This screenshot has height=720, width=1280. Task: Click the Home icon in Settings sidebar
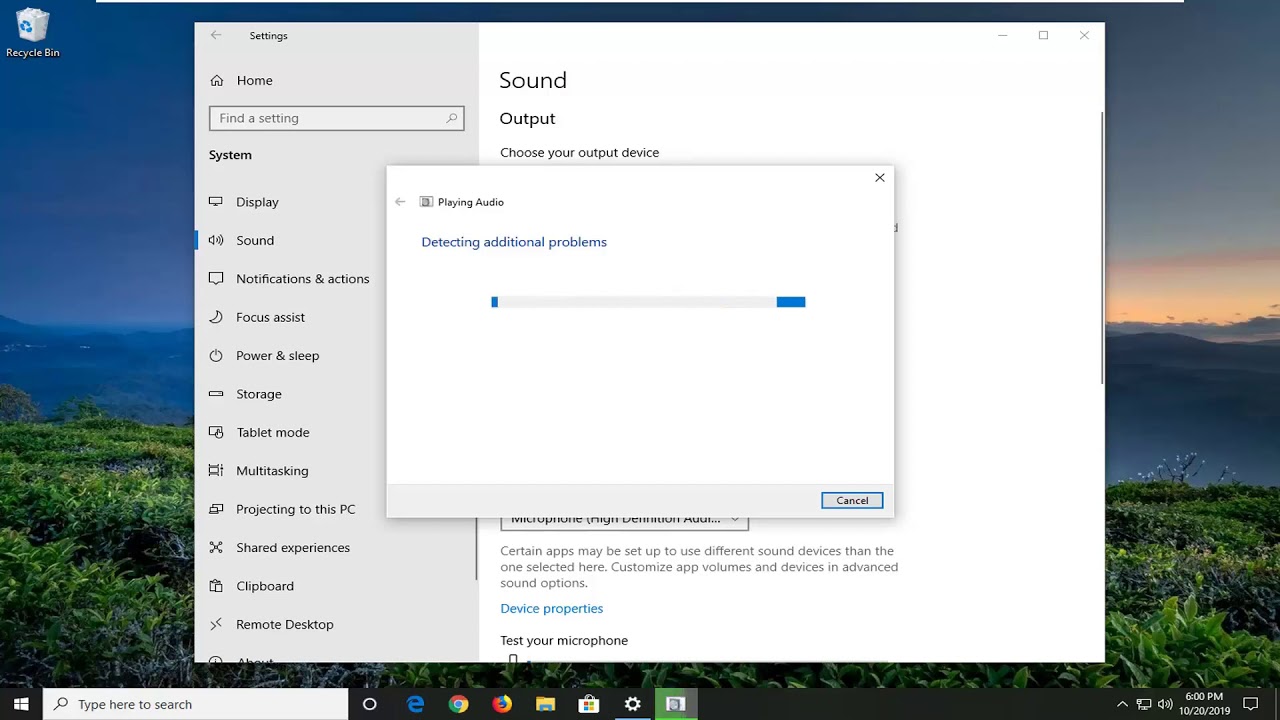pyautogui.click(x=216, y=80)
